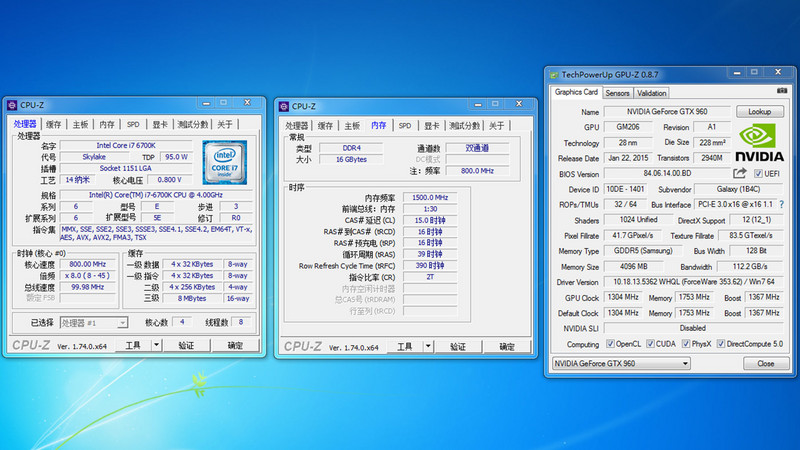Click the Intel Core i7 badge in CPU-Z

224,162
